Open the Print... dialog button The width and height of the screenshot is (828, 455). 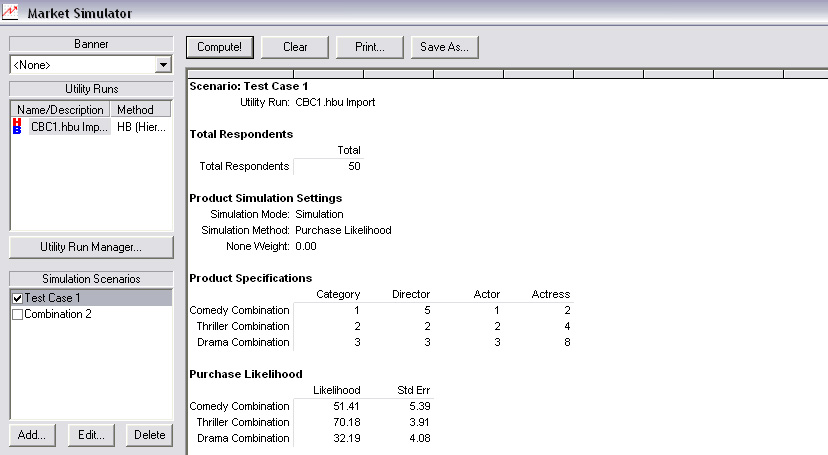point(370,47)
